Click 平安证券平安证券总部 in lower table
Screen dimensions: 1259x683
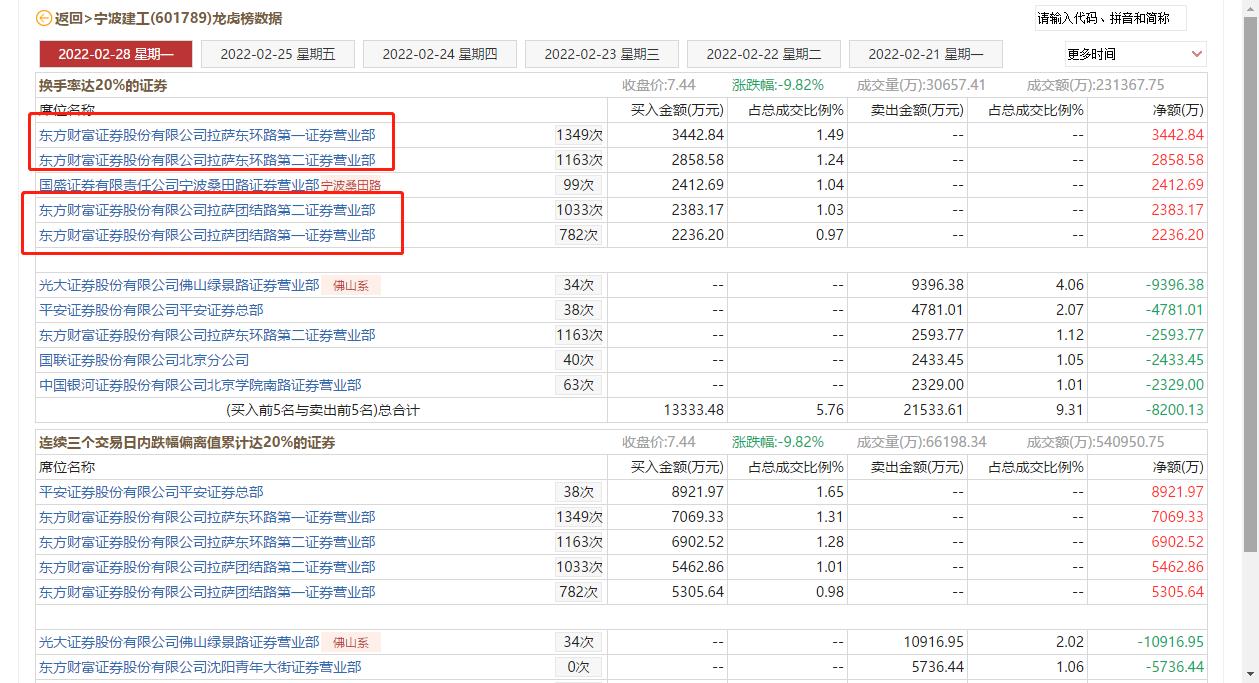(150, 492)
